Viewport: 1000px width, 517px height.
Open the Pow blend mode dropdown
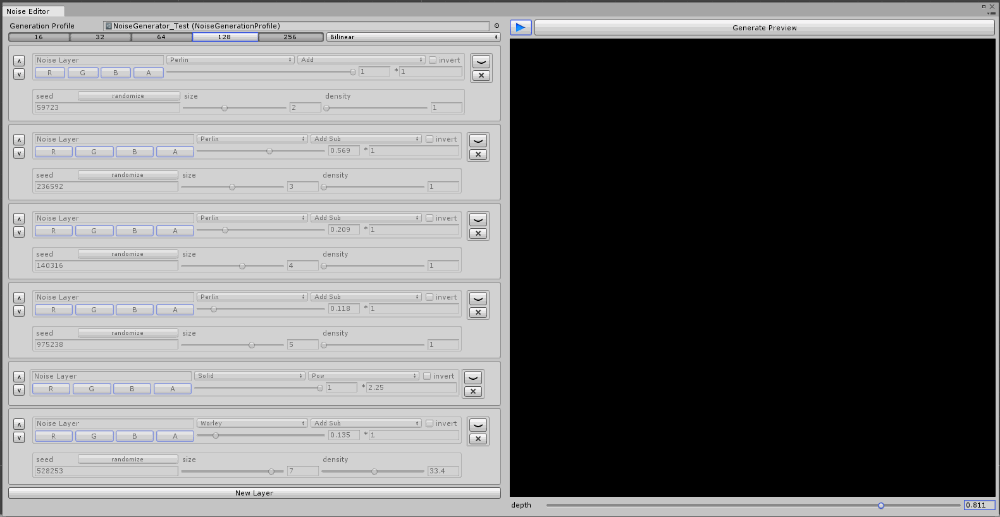364,376
